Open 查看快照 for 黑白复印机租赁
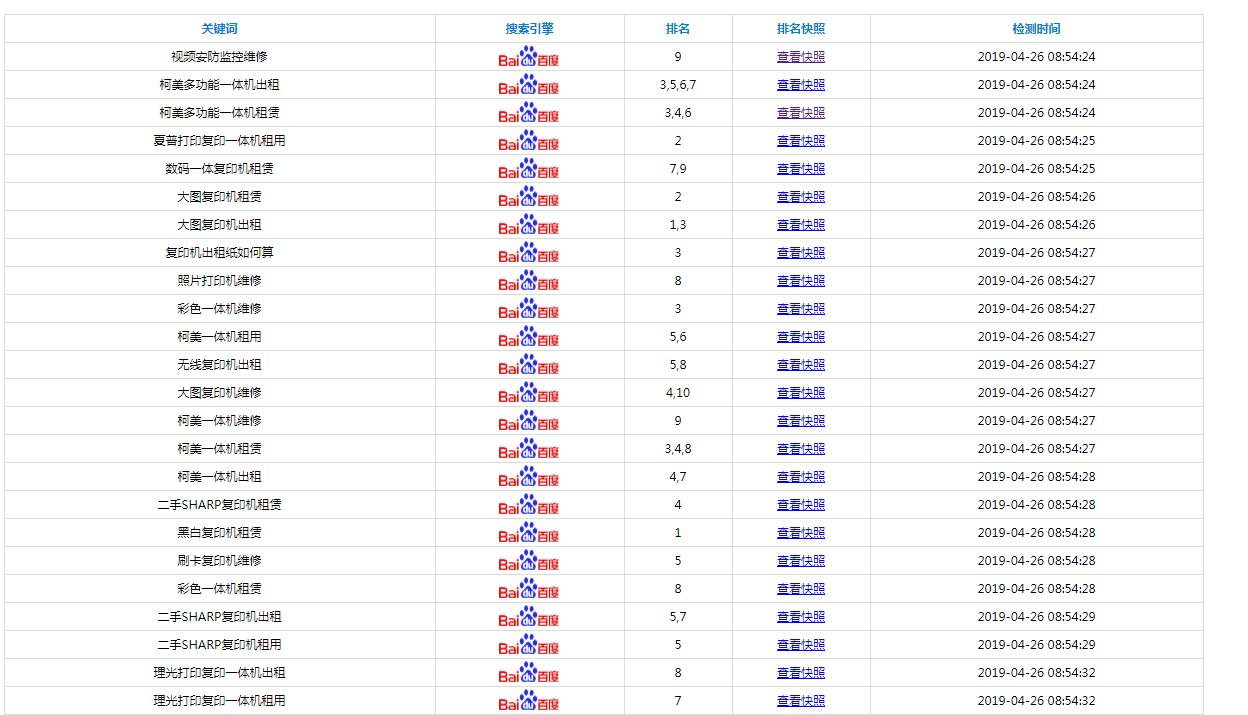This screenshot has height=715, width=1248. click(x=801, y=533)
